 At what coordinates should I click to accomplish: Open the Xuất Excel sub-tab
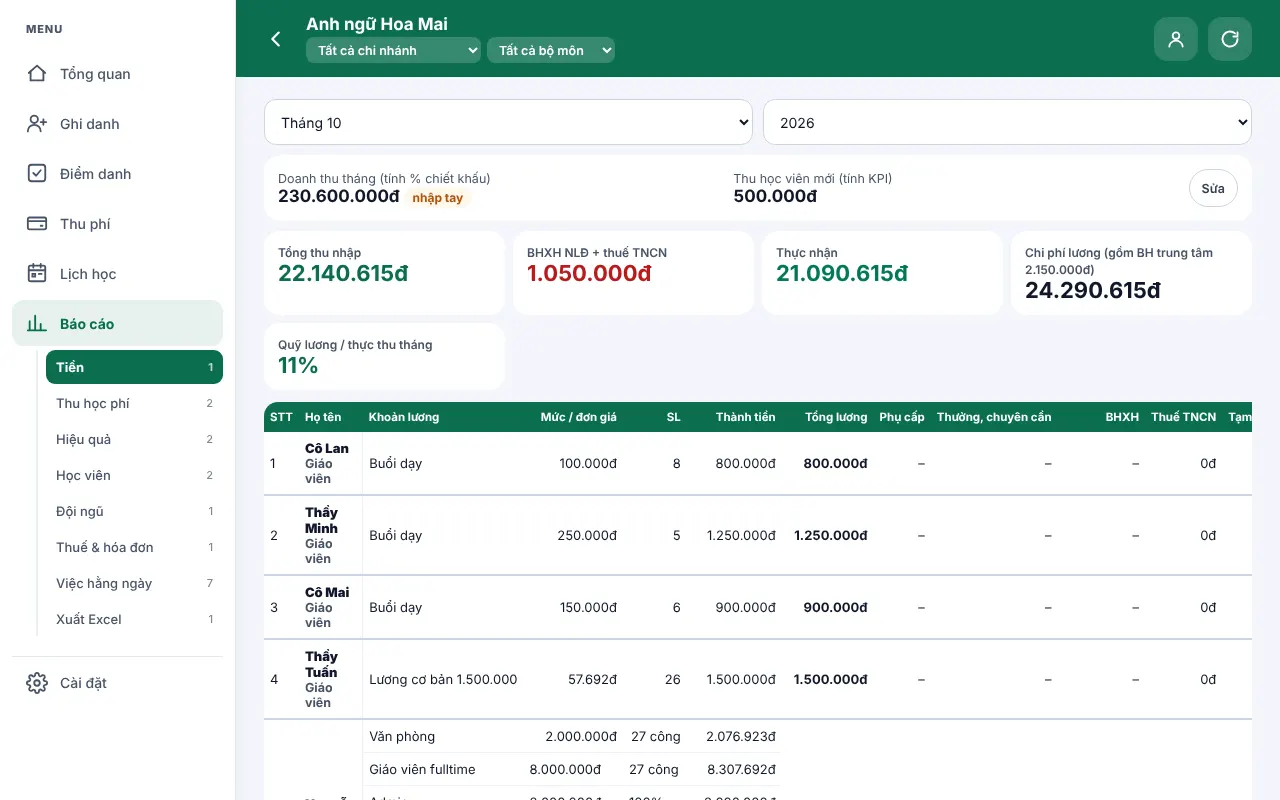(x=134, y=619)
